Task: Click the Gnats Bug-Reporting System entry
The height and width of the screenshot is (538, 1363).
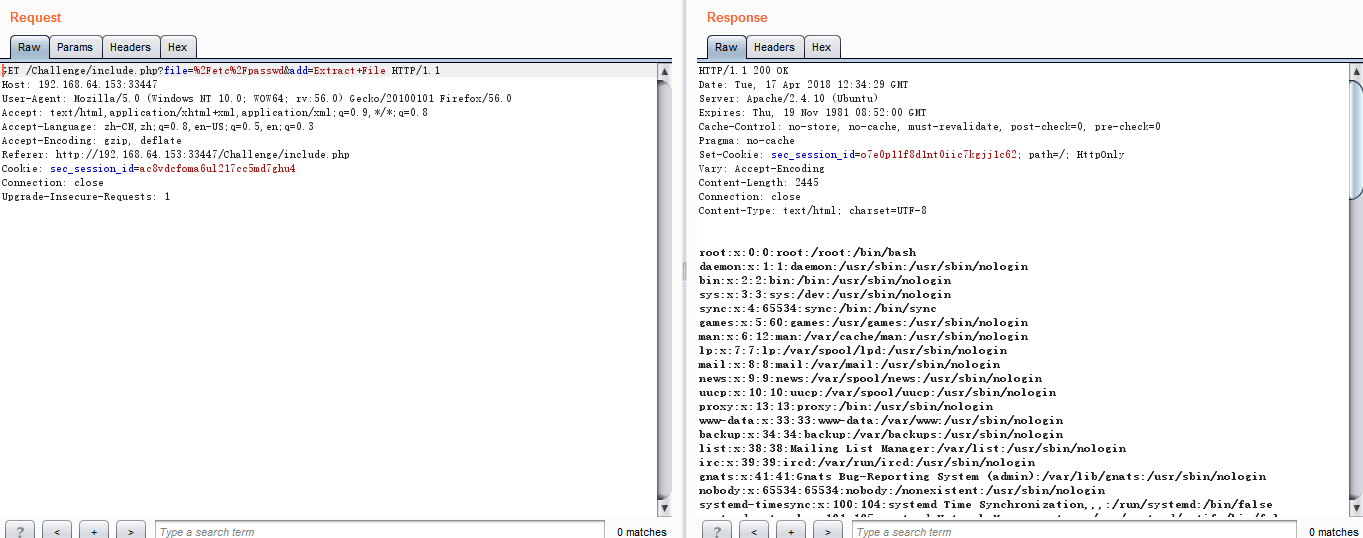Action: (x=982, y=477)
